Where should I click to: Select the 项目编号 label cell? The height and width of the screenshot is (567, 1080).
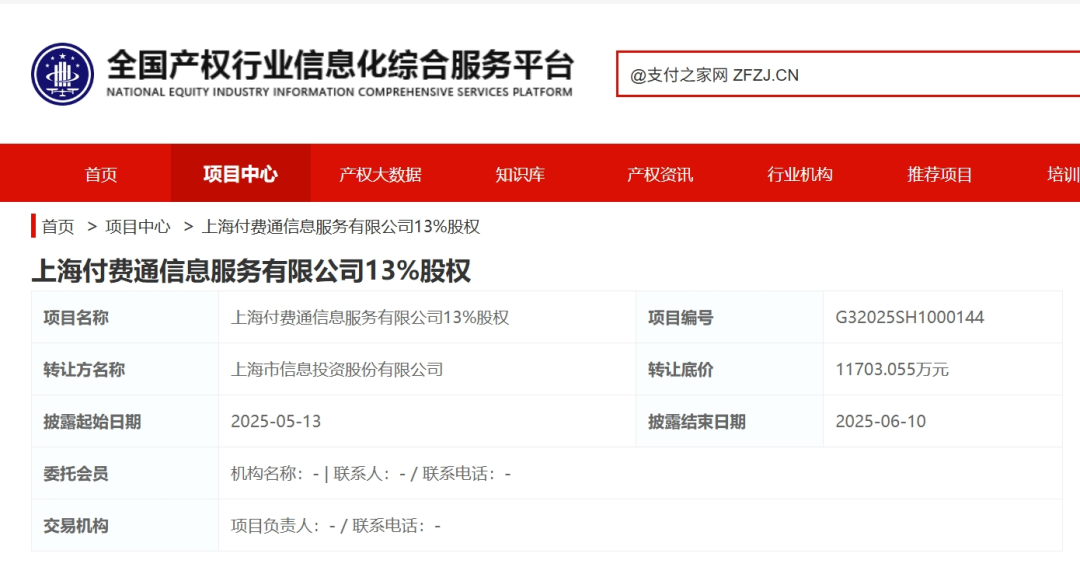[x=729, y=318]
